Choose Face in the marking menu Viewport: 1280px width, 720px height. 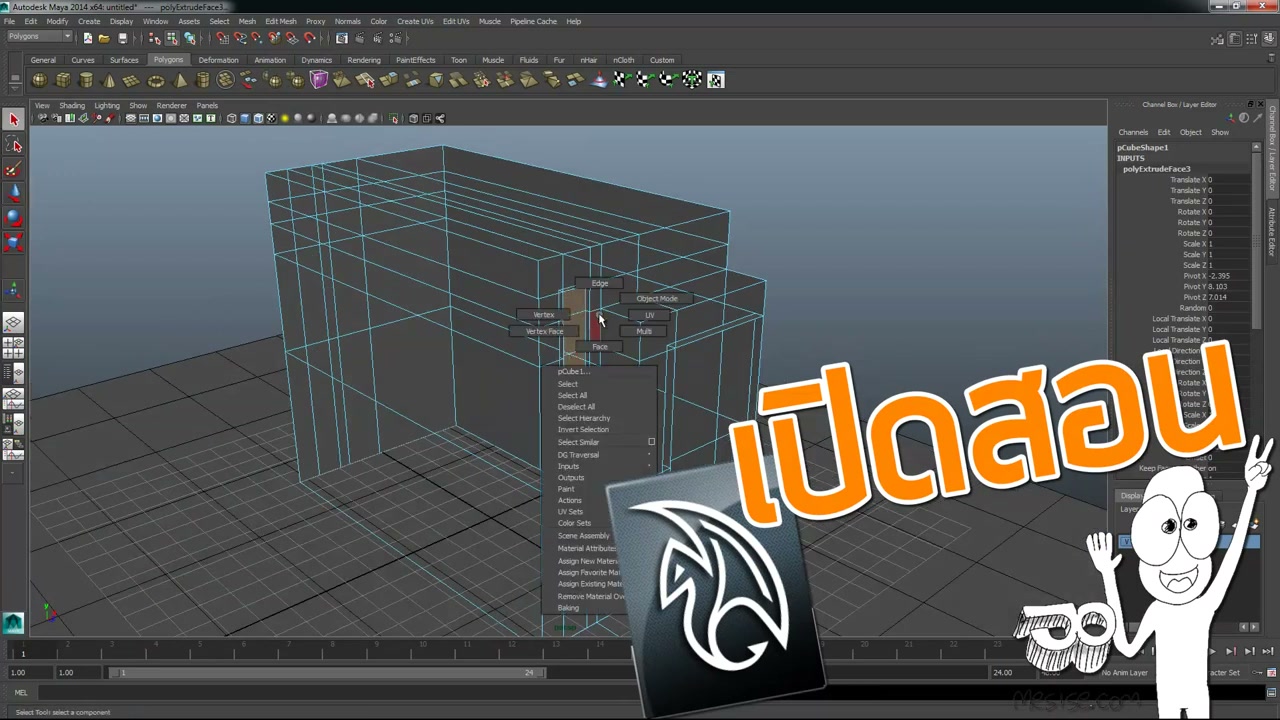point(599,347)
